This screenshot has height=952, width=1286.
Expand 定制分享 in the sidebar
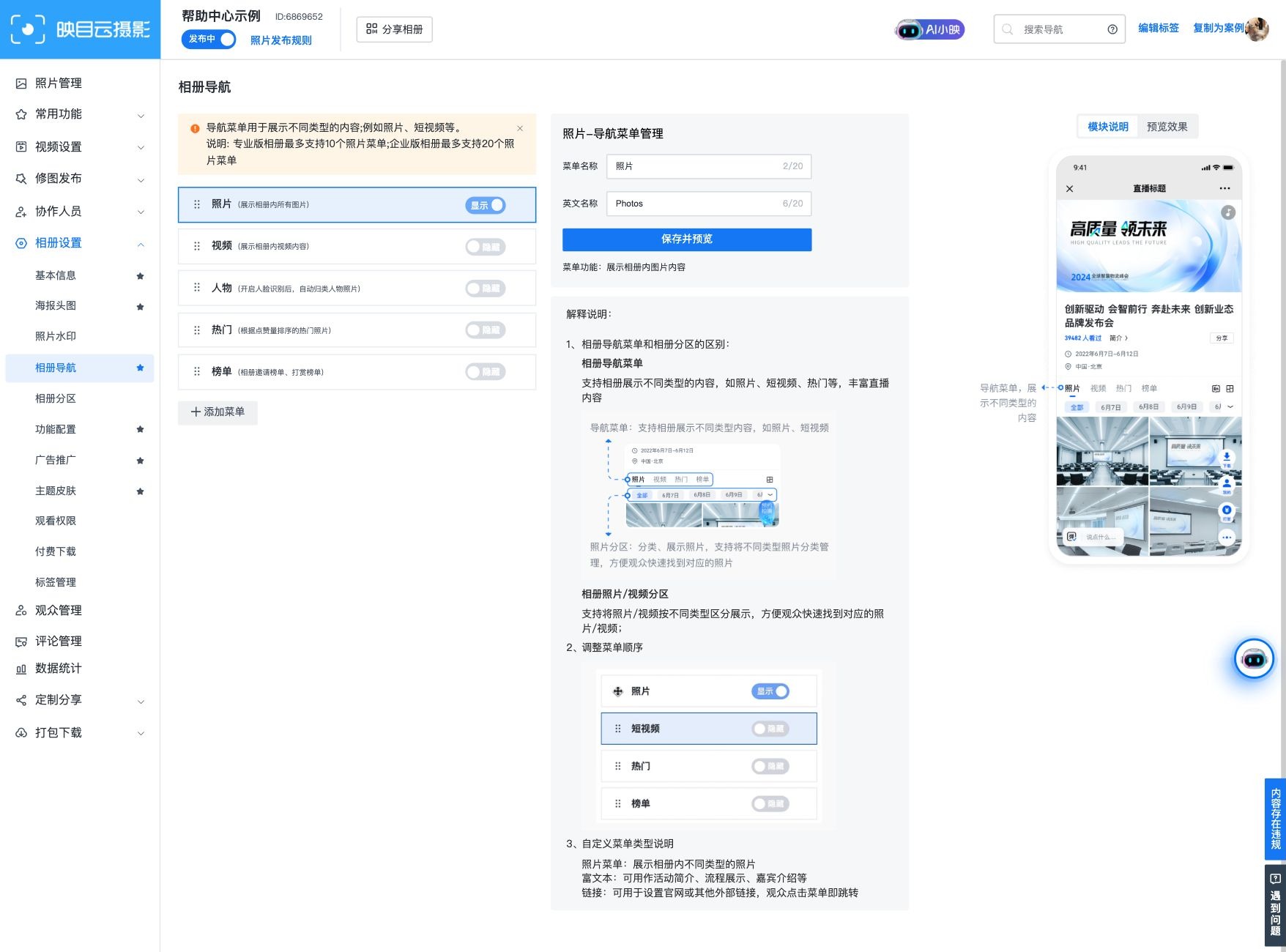[141, 702]
